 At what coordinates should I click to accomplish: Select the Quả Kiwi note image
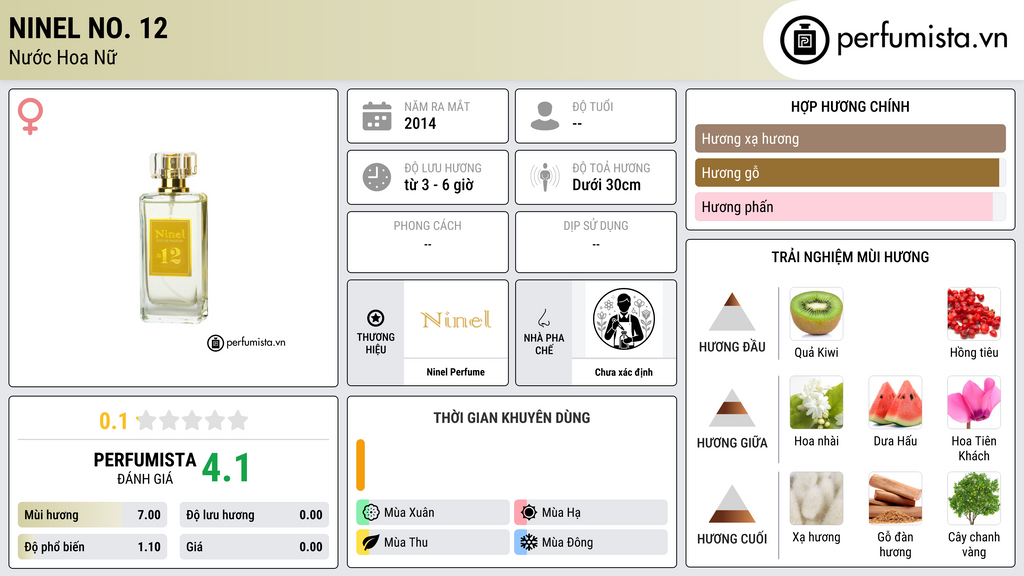tap(816, 313)
